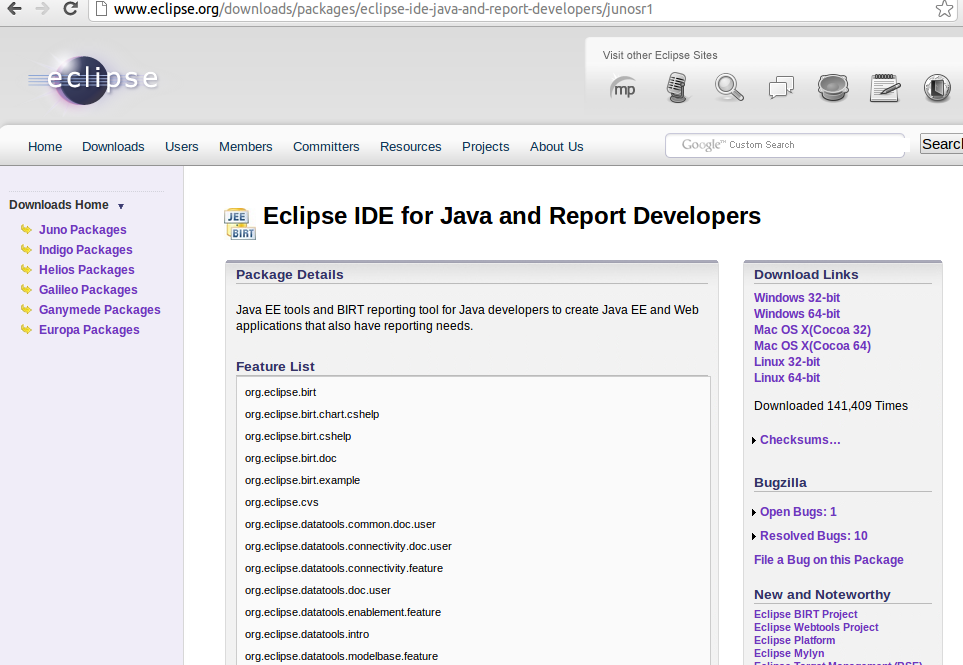Click the Eclipse logo in header
The image size is (963, 665).
93,79
